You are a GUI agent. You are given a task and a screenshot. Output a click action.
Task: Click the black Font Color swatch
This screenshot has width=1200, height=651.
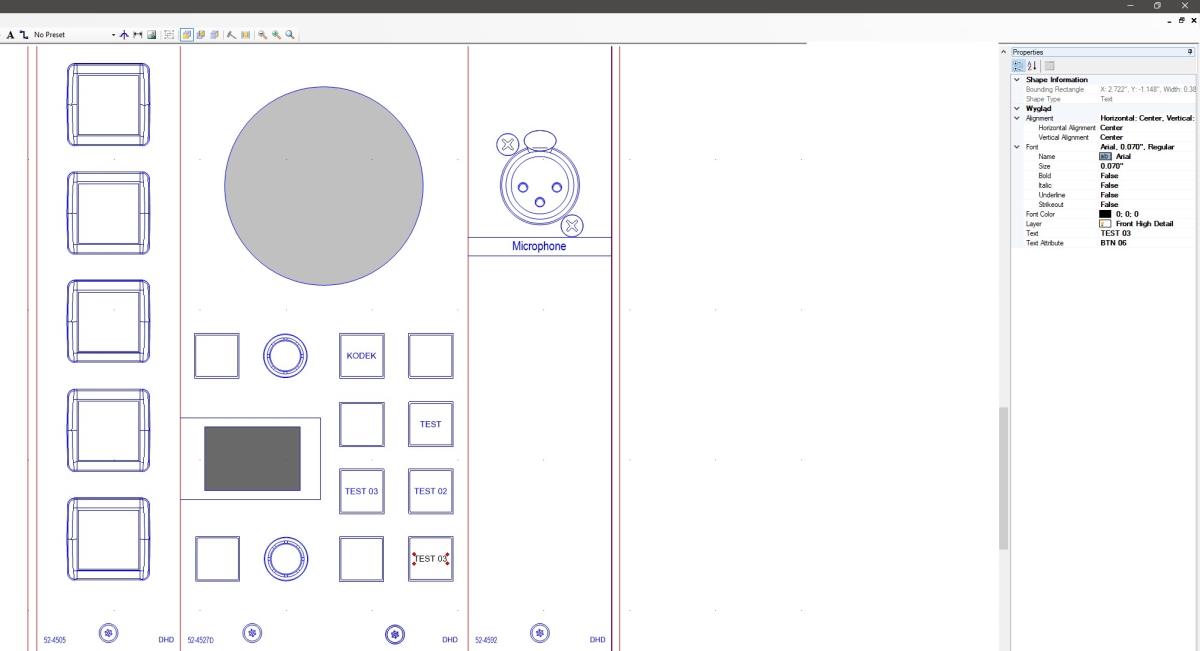(x=1105, y=214)
